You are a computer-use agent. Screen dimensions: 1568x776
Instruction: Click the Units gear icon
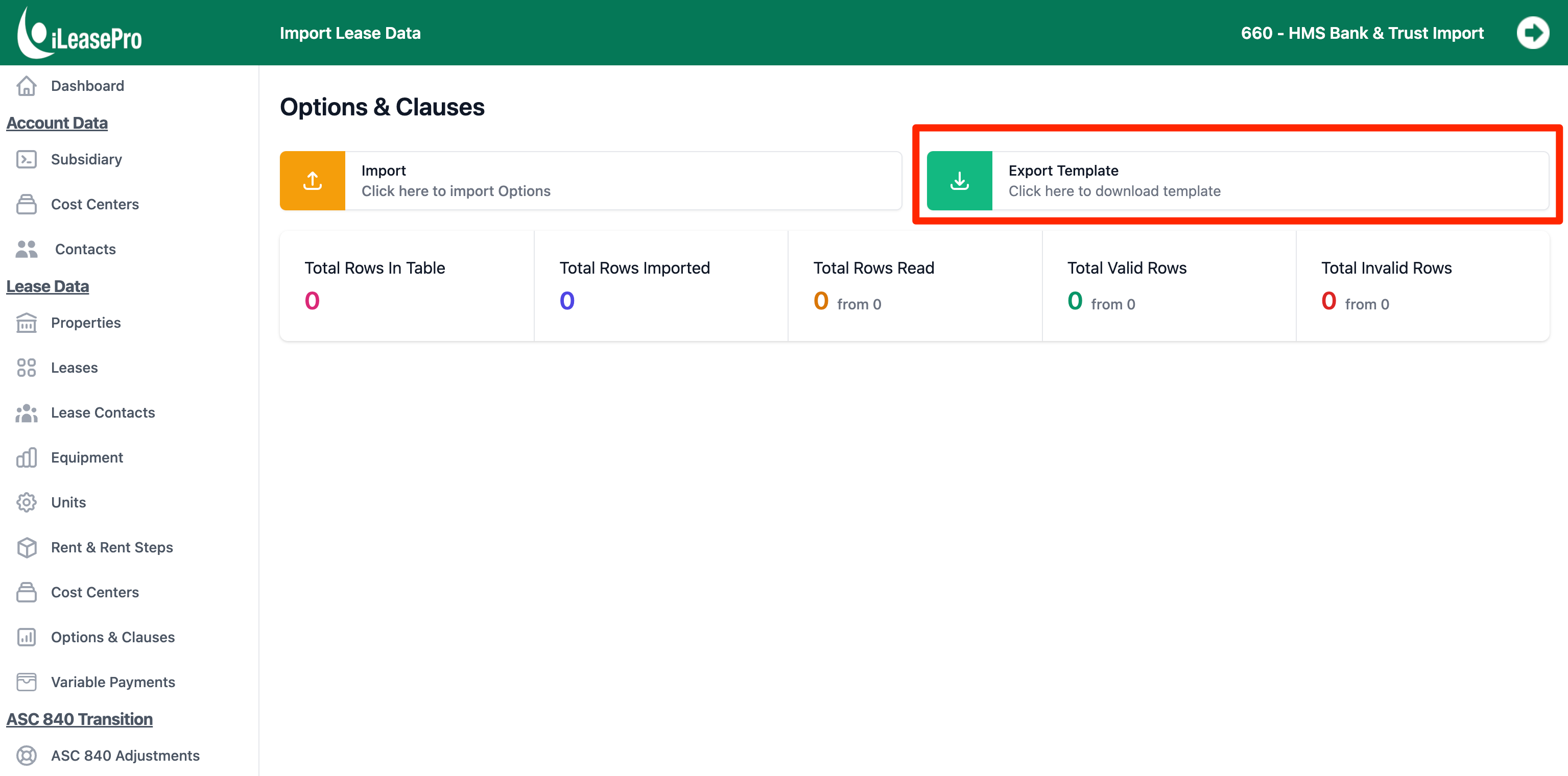26,502
